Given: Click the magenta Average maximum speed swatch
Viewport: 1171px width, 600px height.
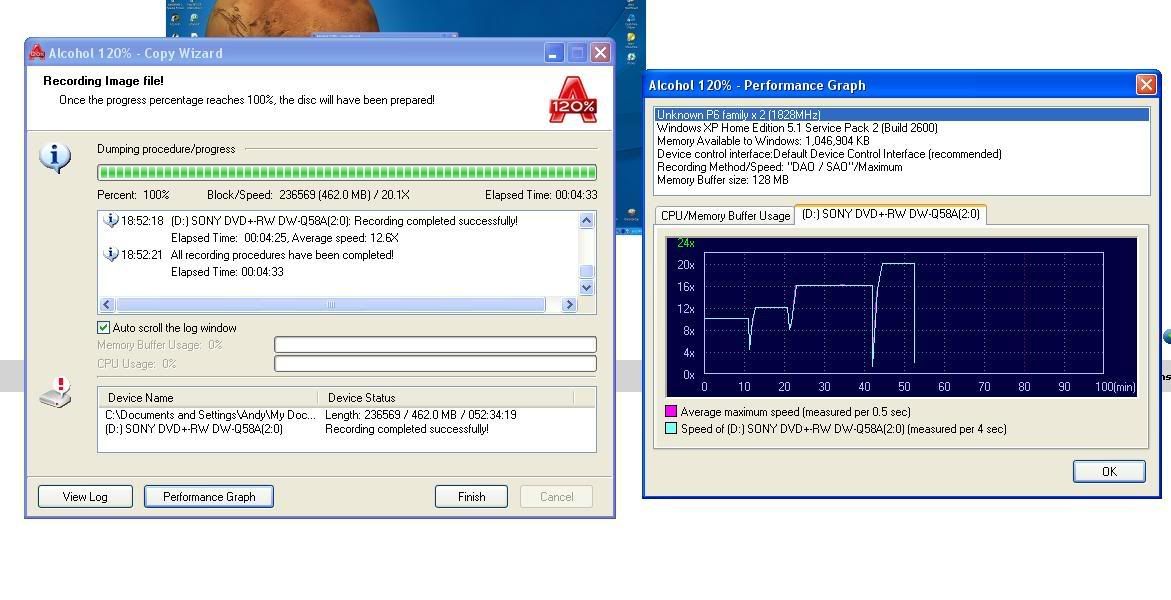Looking at the screenshot, I should click(x=671, y=411).
